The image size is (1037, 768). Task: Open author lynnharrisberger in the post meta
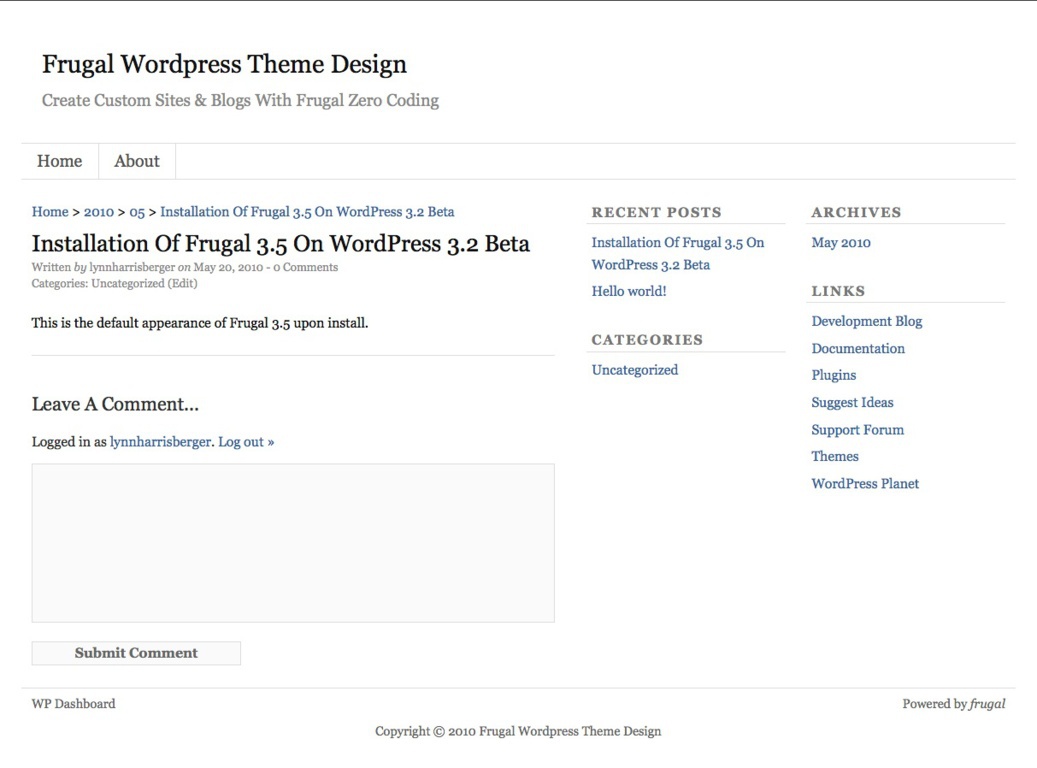(132, 267)
